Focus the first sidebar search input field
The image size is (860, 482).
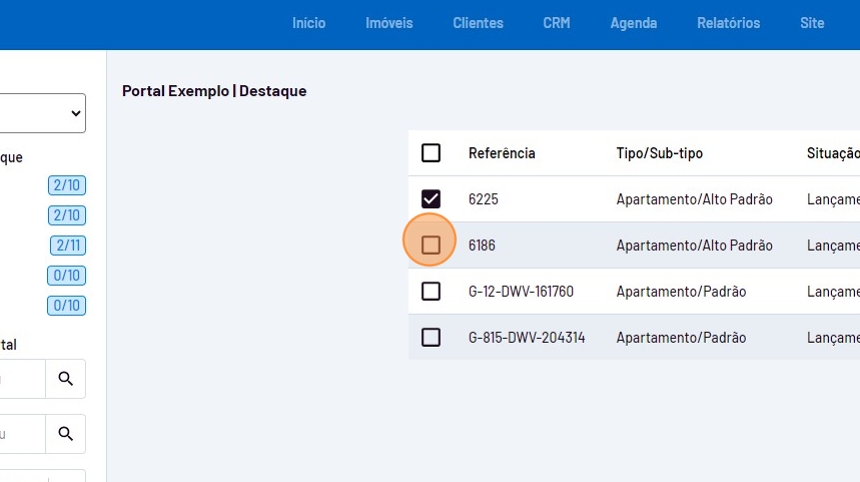coord(20,379)
